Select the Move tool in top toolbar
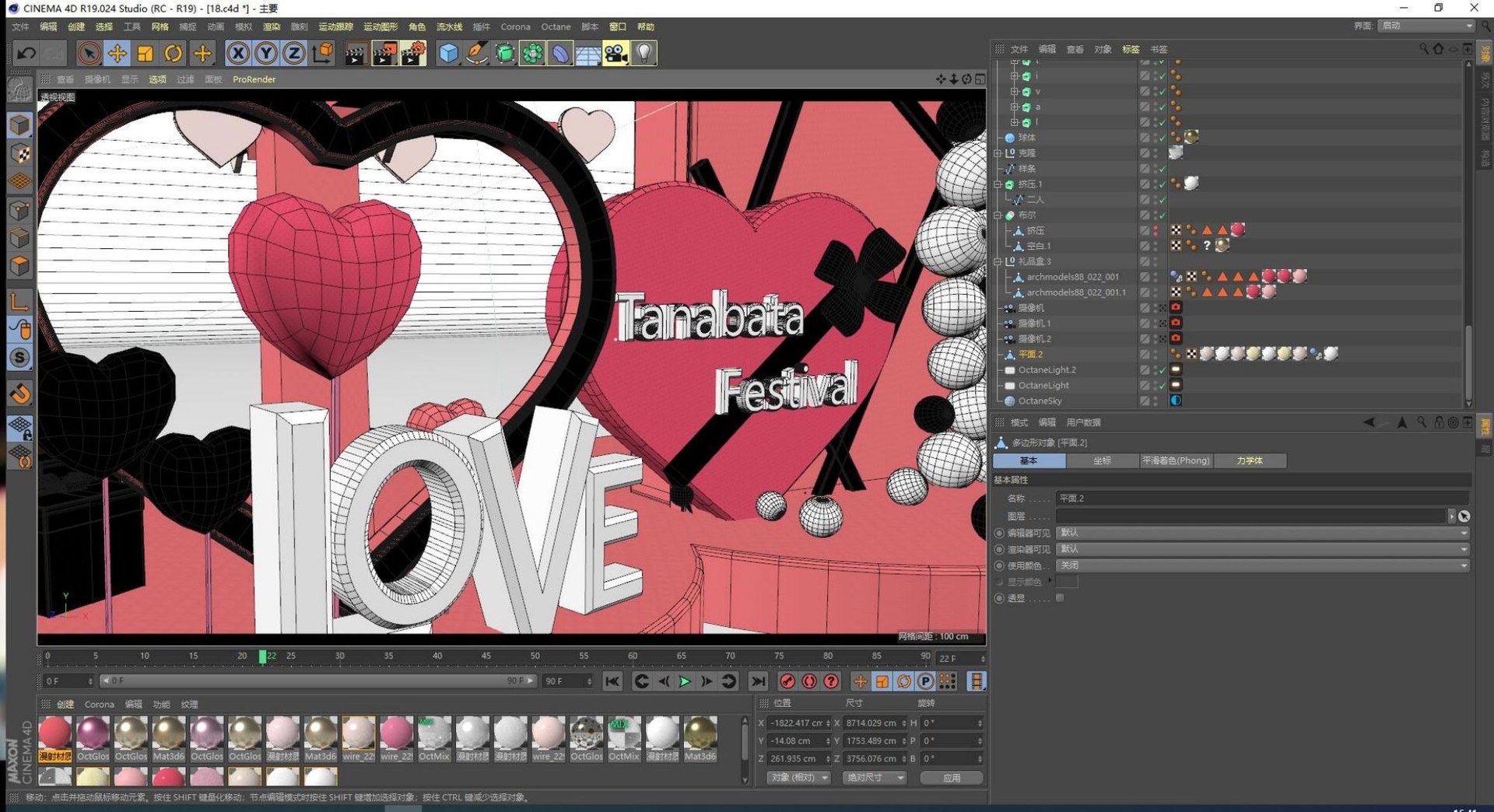 click(117, 54)
